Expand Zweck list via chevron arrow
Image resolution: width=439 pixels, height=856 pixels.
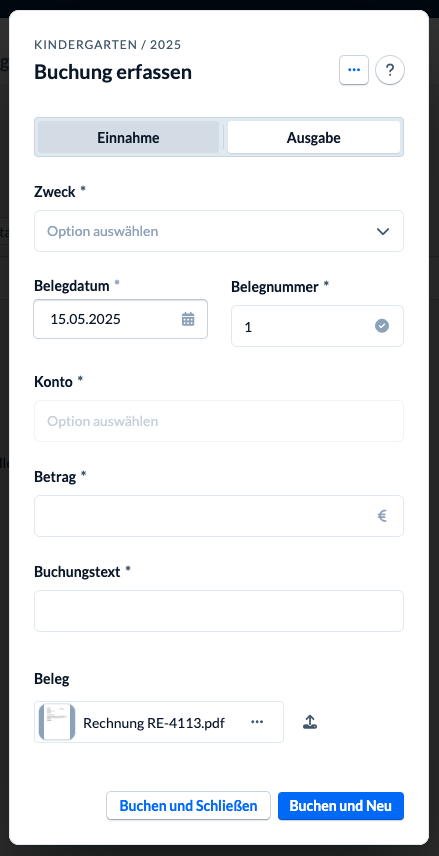[x=383, y=231]
